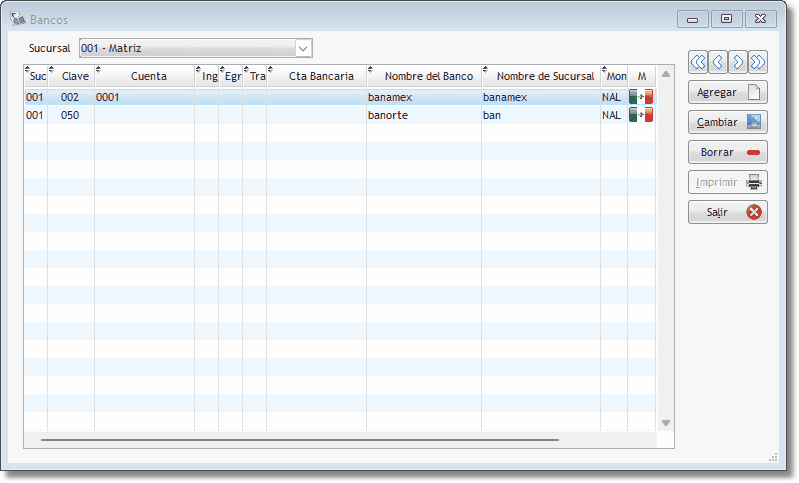Click the flag icon in banamex row
Screen dimensions: 799x483
(x=641, y=97)
